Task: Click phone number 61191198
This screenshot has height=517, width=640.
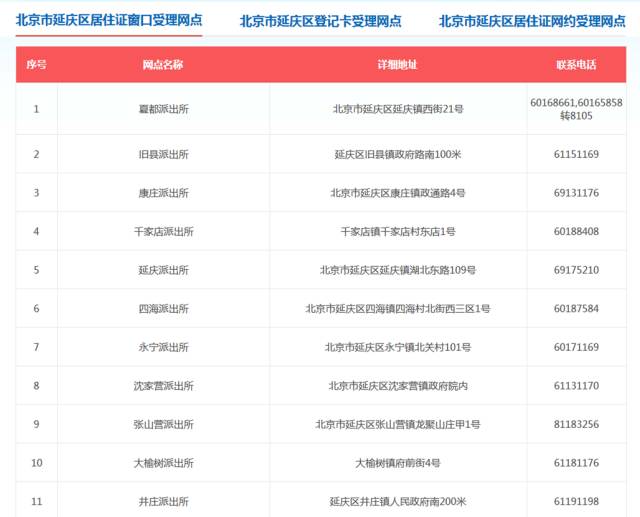Action: pos(576,501)
